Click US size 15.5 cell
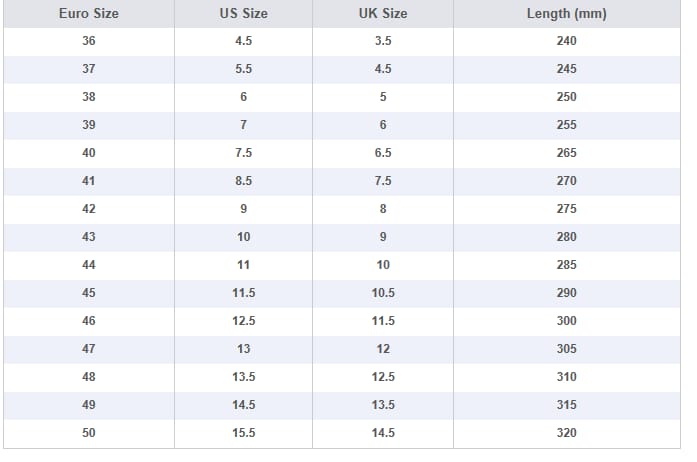 pyautogui.click(x=243, y=433)
